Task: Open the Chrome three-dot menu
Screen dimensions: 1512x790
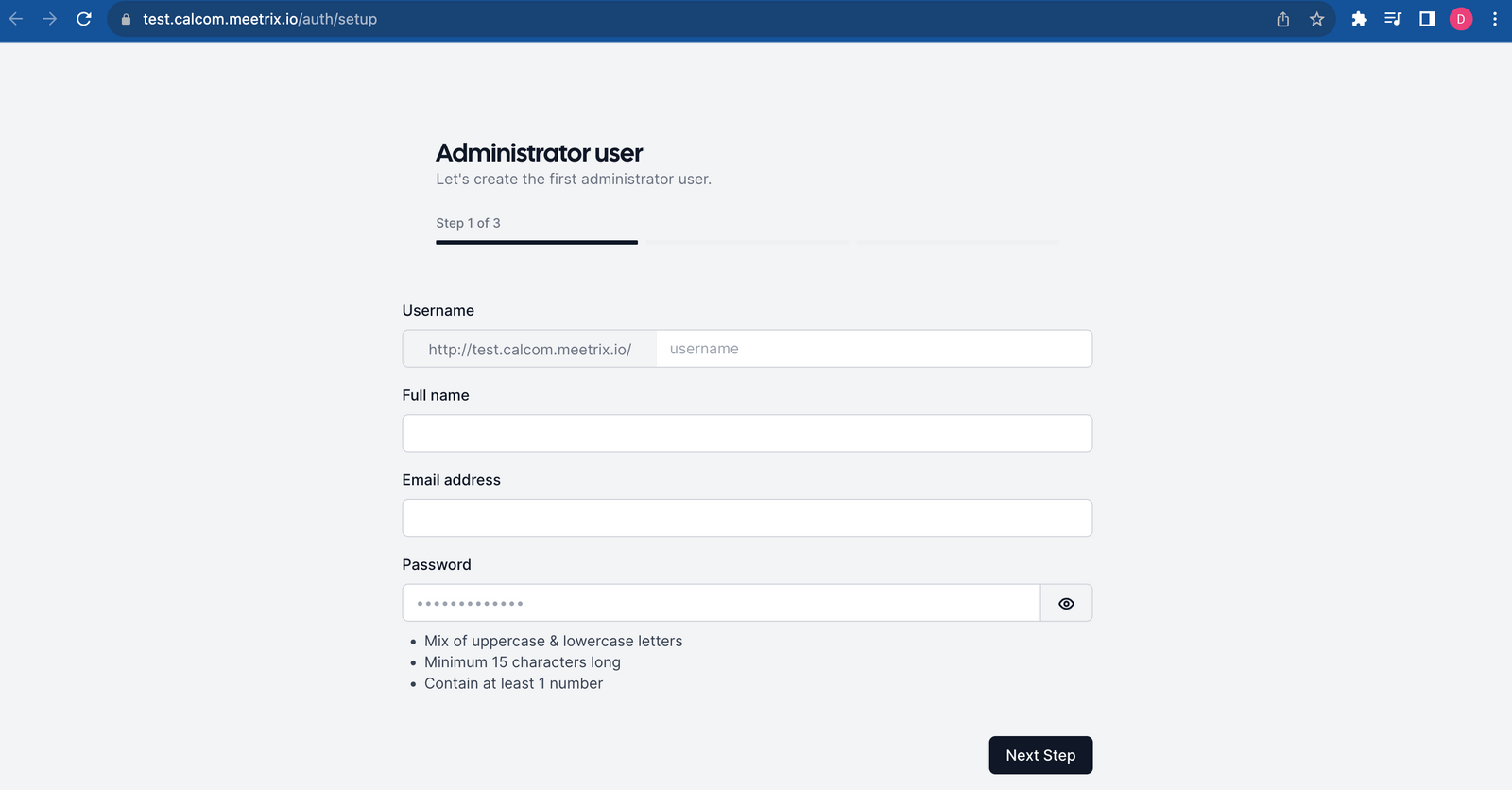Action: tap(1494, 19)
